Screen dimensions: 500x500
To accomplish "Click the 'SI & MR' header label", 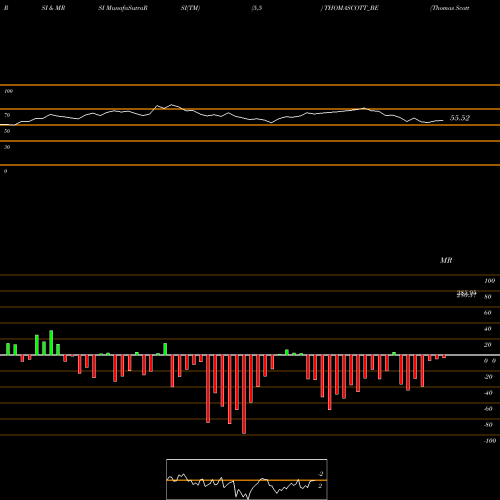I will click(53, 8).
